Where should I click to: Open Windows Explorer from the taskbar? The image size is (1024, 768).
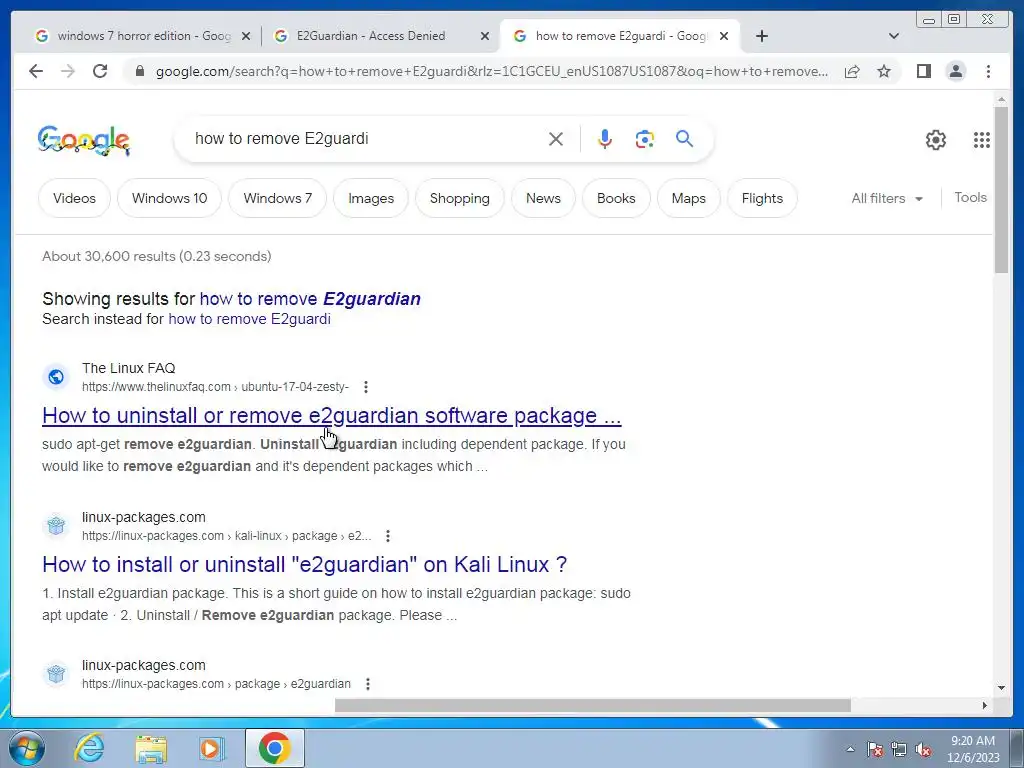(151, 748)
